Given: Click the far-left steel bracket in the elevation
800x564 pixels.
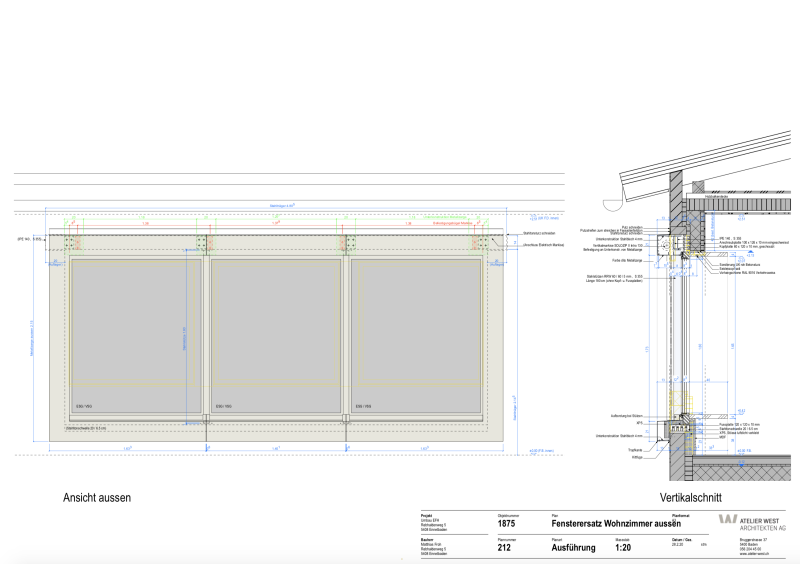Looking at the screenshot, I should click(69, 243).
